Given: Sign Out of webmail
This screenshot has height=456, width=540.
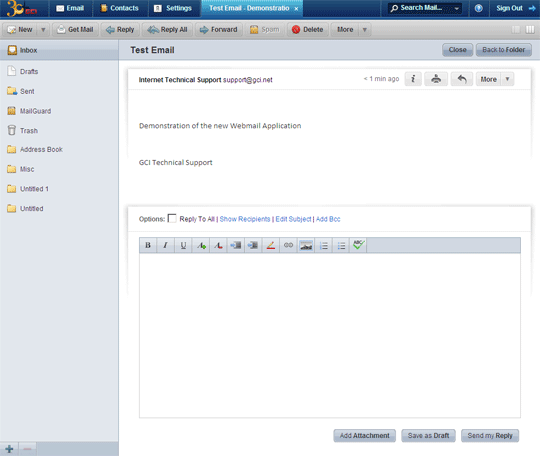Looking at the screenshot, I should (x=515, y=8).
